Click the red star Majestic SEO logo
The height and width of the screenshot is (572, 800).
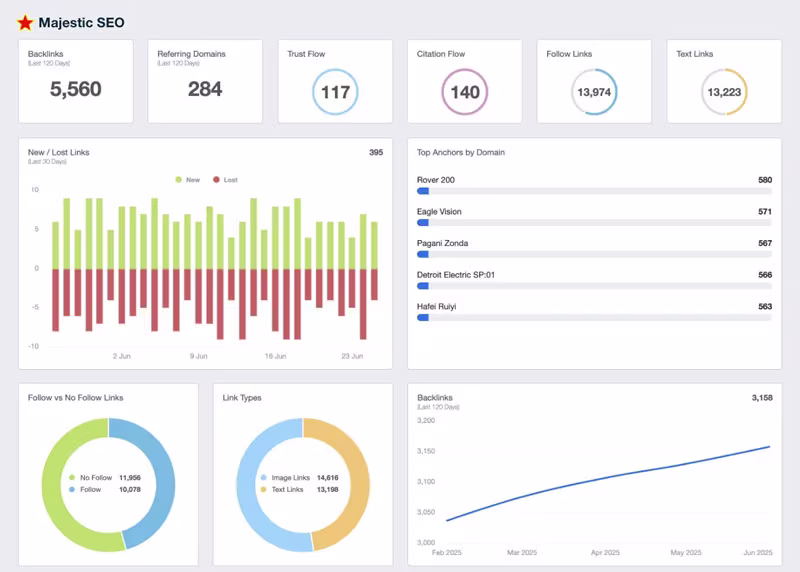[x=25, y=22]
